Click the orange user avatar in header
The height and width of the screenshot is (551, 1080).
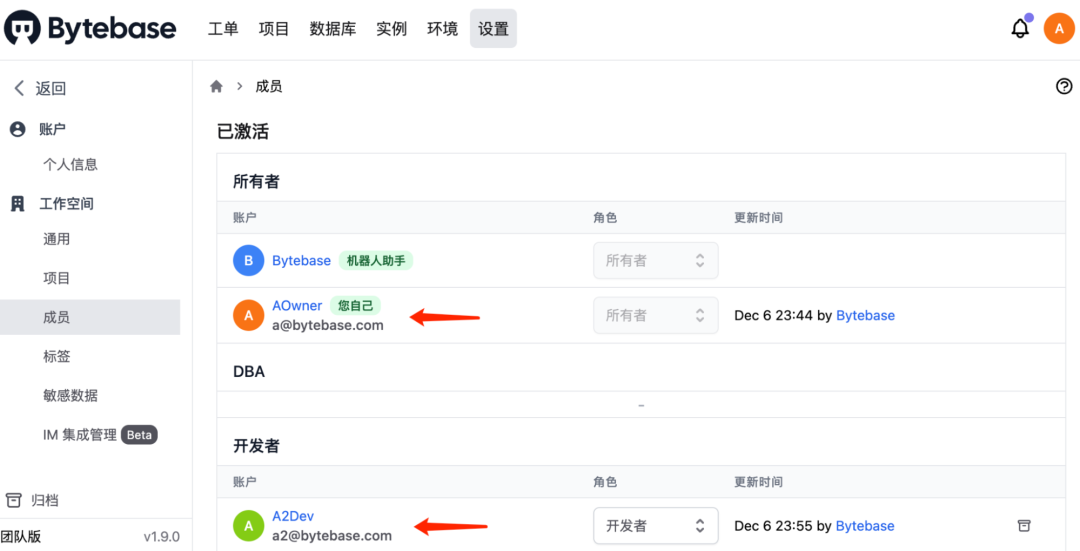point(1059,29)
